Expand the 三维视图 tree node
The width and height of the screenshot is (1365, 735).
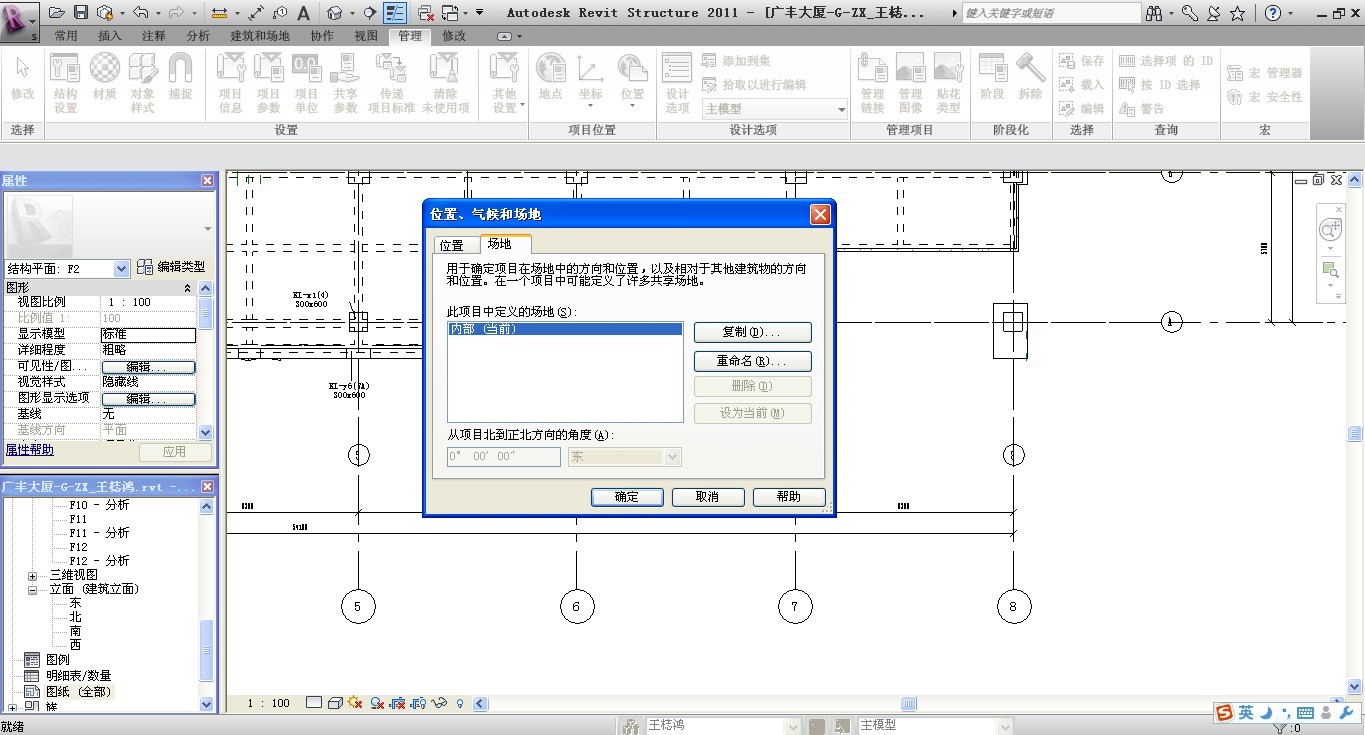click(32, 575)
